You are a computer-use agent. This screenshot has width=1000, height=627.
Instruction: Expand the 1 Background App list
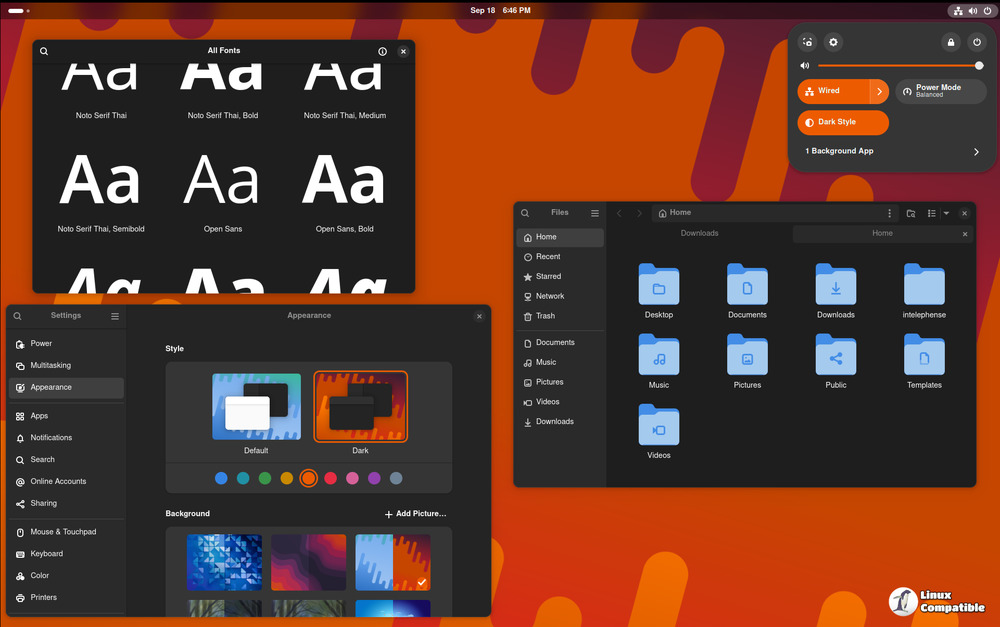pos(976,152)
